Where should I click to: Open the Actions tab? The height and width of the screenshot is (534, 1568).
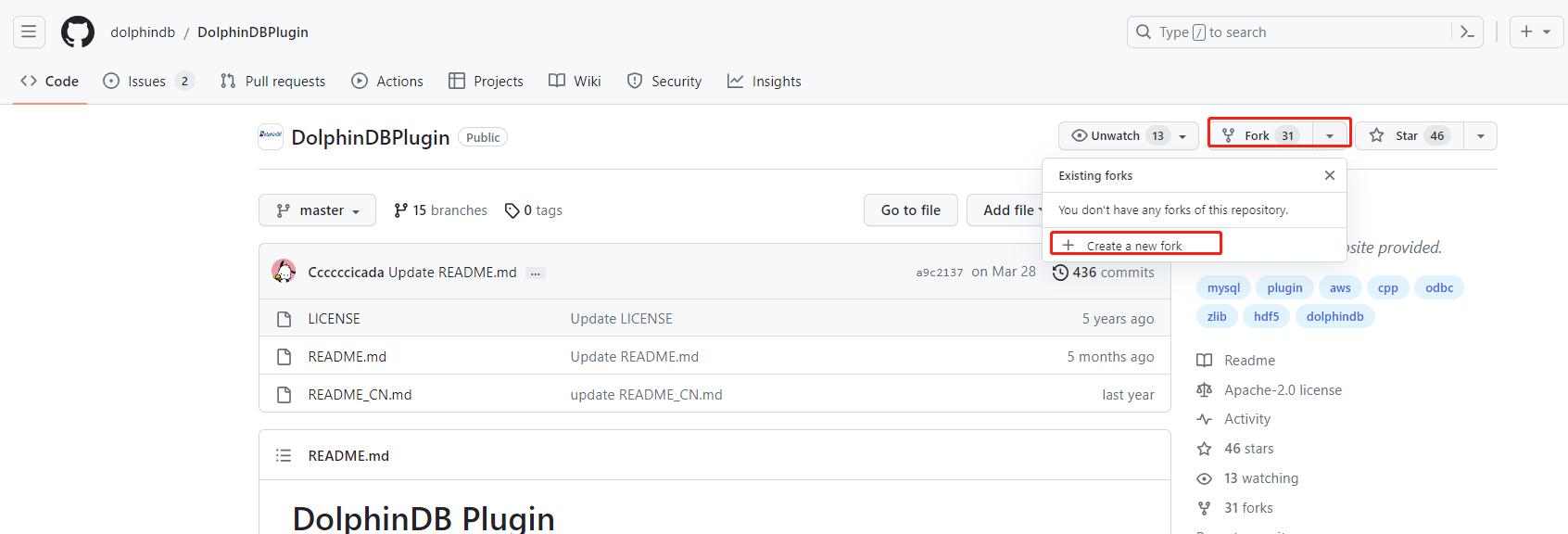pos(387,81)
